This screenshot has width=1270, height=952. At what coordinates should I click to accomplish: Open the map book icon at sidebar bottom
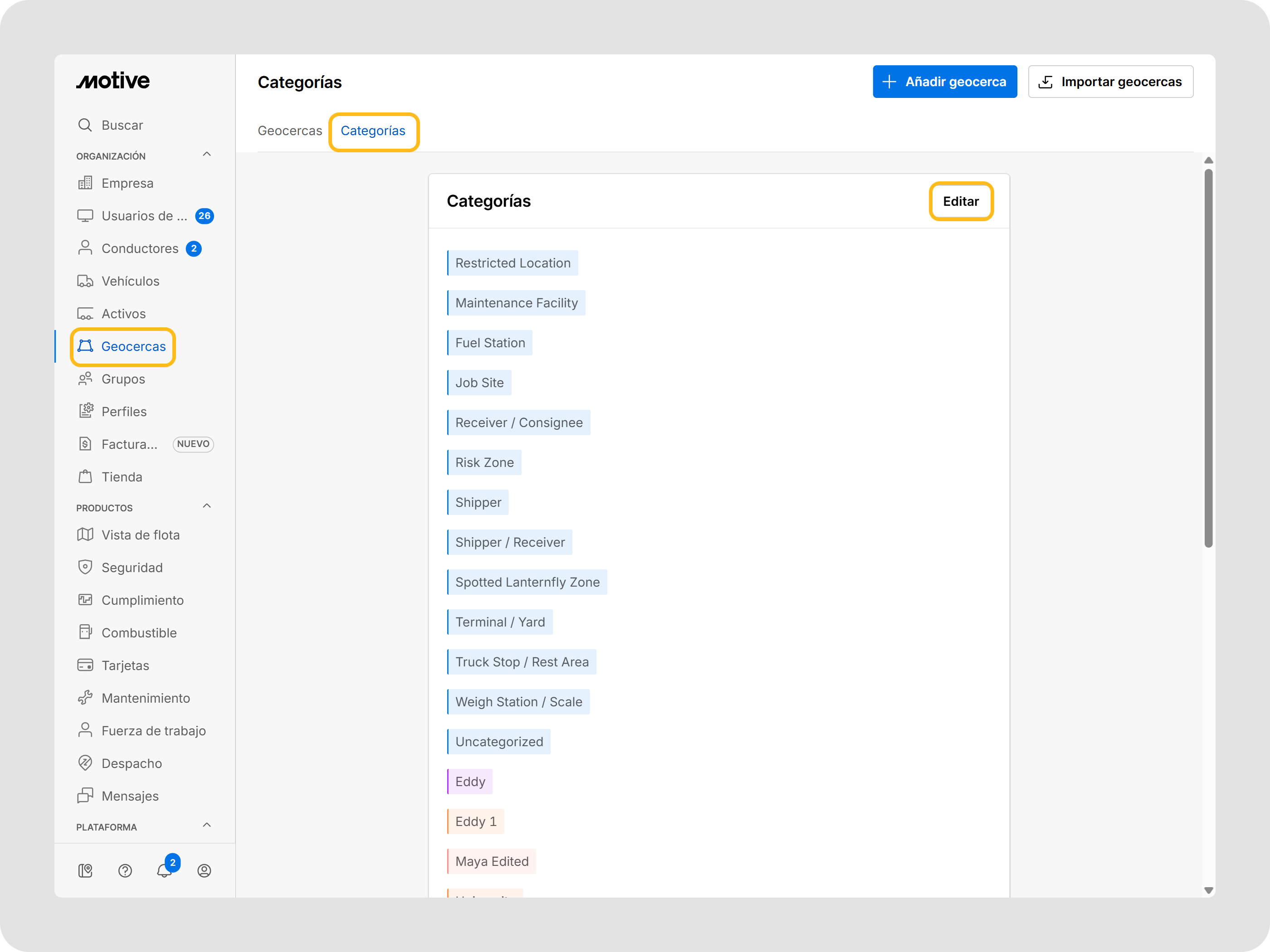point(85,870)
